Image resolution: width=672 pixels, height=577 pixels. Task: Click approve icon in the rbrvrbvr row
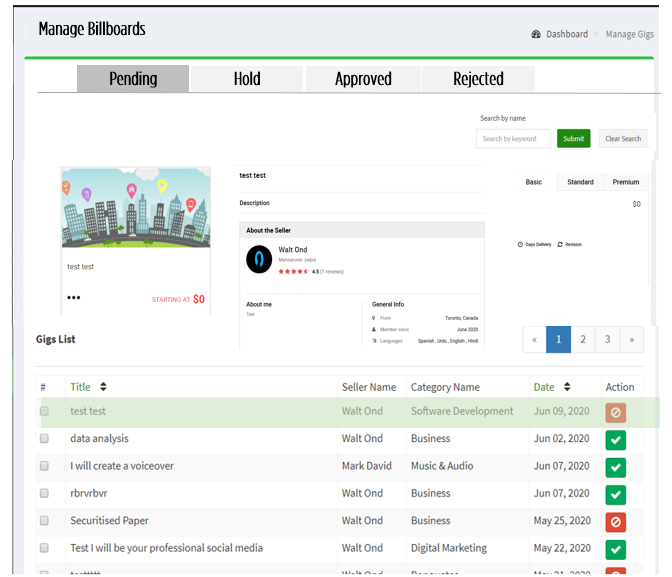[616, 494]
